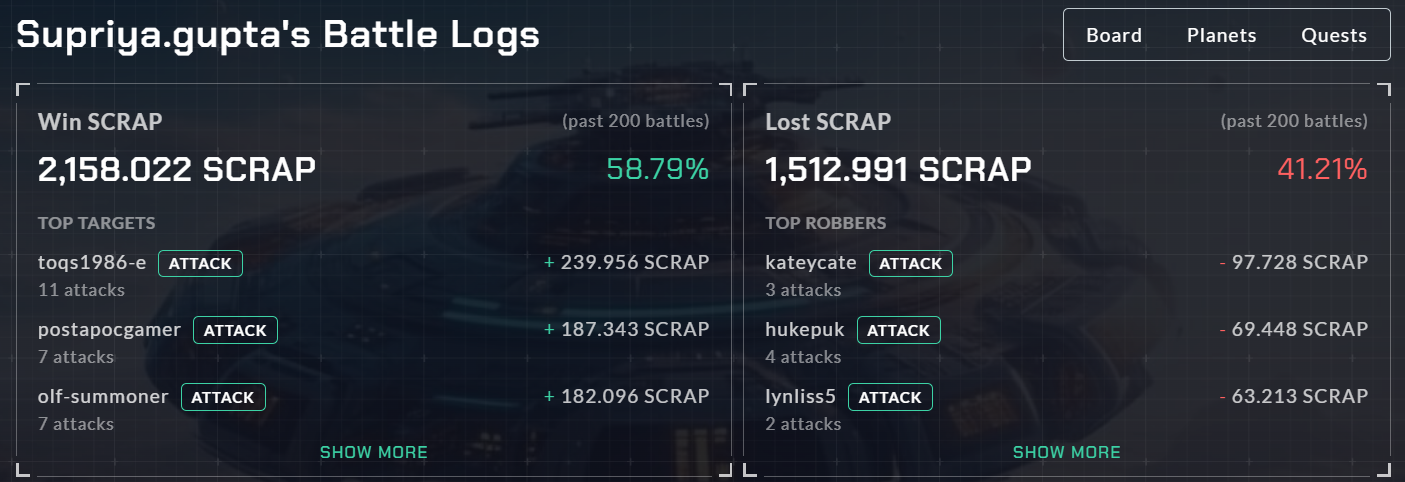
Task: Click the olf-summoner player name
Action: click(104, 396)
